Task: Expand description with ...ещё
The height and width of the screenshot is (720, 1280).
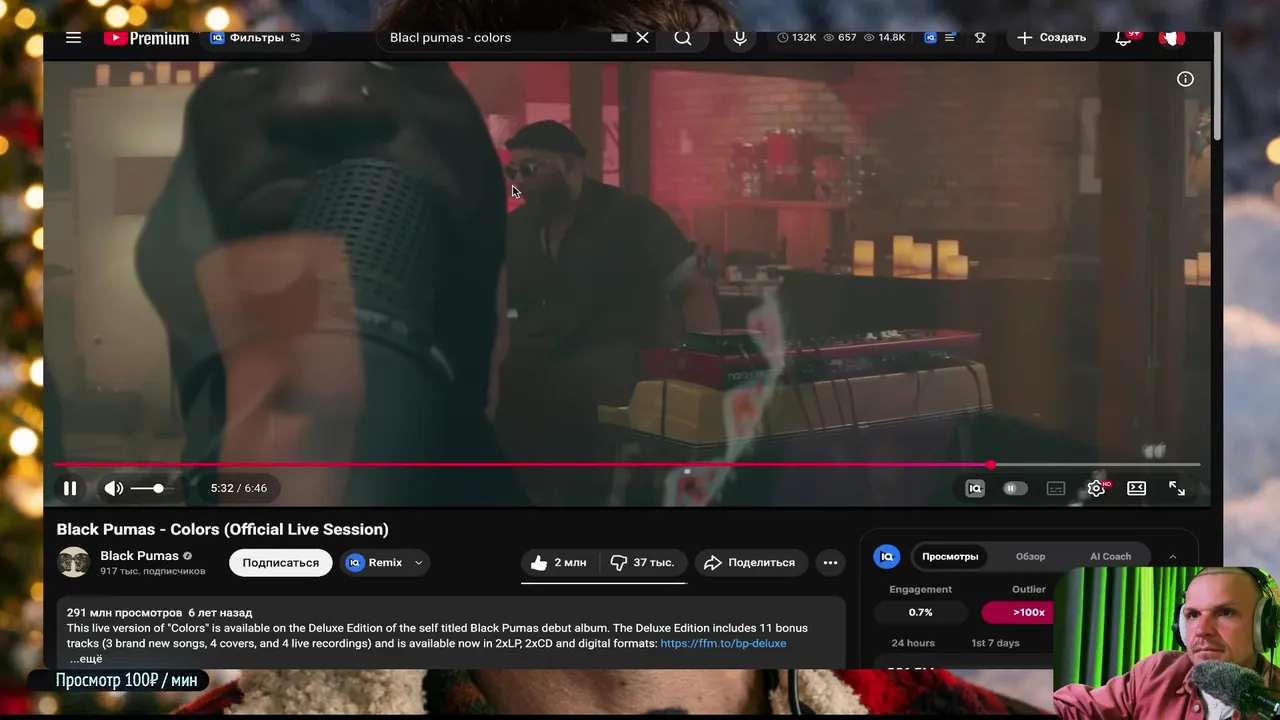Action: [x=86, y=659]
